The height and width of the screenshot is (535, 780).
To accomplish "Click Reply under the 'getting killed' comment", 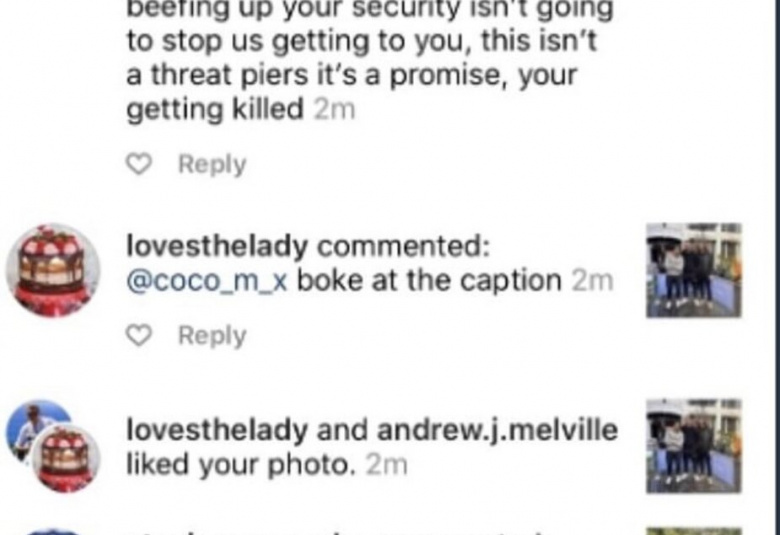I will point(212,164).
